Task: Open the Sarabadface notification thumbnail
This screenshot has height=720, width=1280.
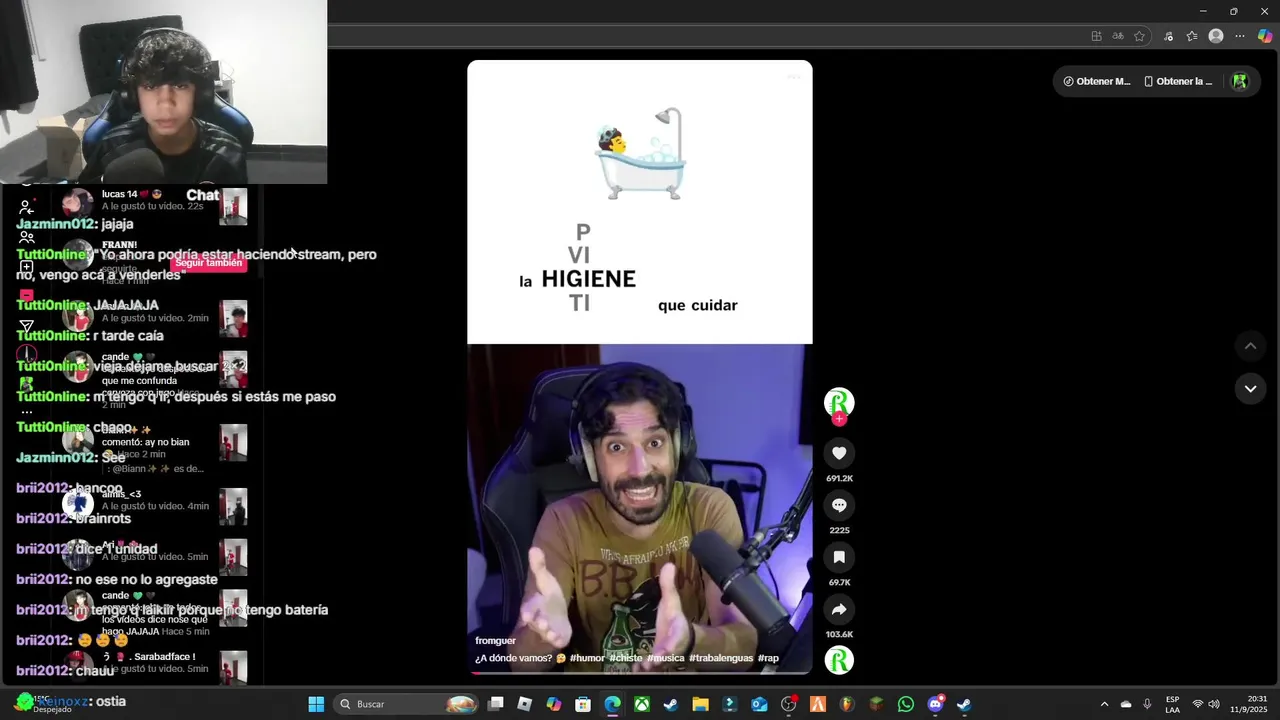Action: (x=234, y=668)
